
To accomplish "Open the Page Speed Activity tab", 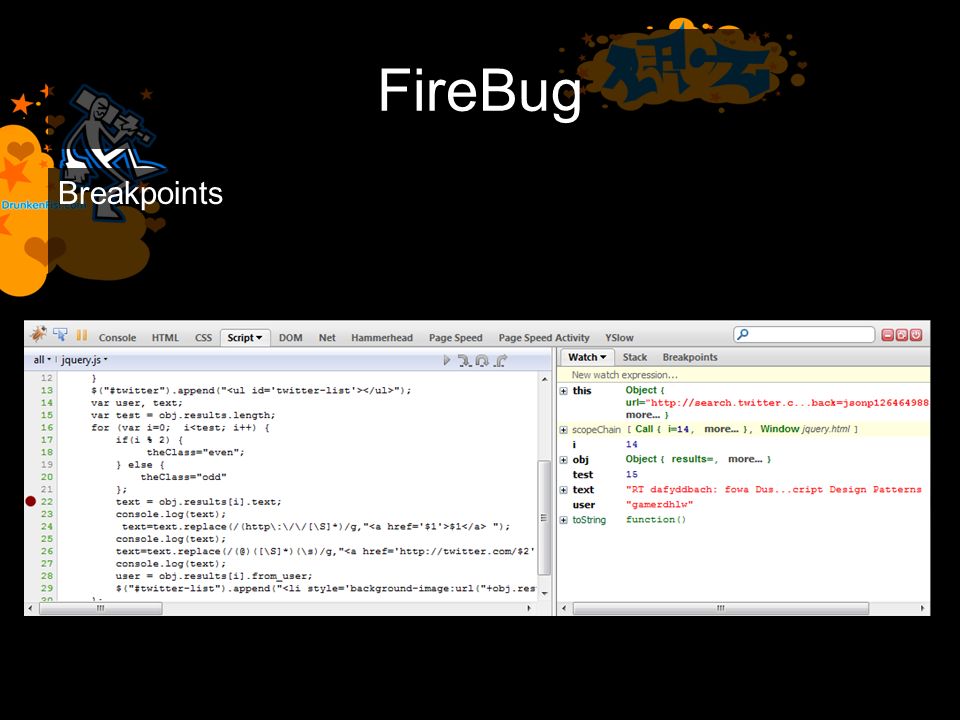I will (x=544, y=337).
